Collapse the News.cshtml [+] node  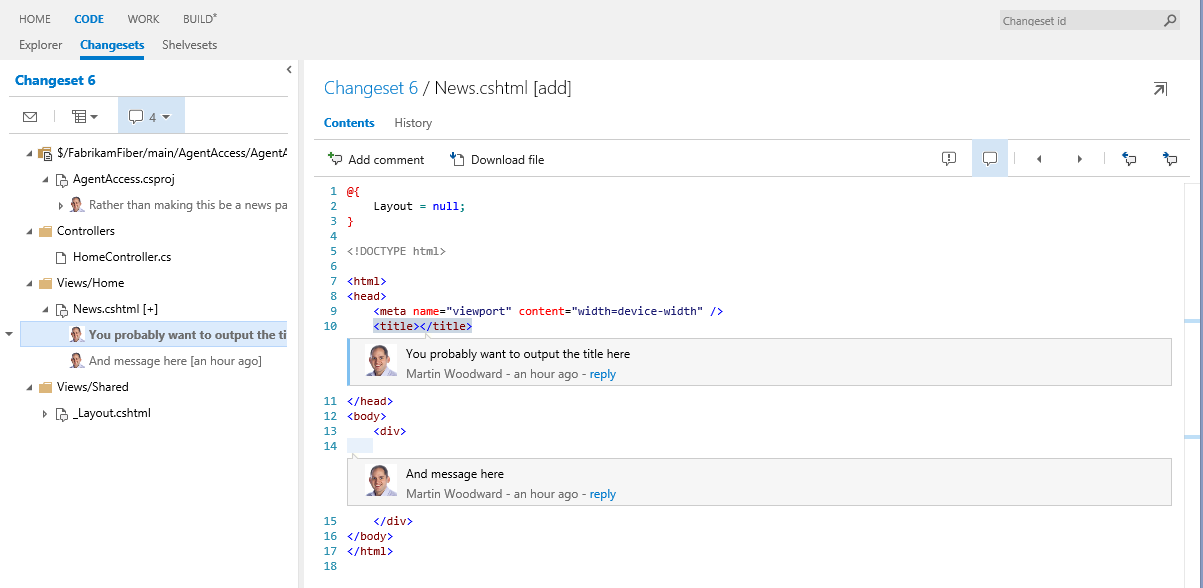click(x=45, y=309)
